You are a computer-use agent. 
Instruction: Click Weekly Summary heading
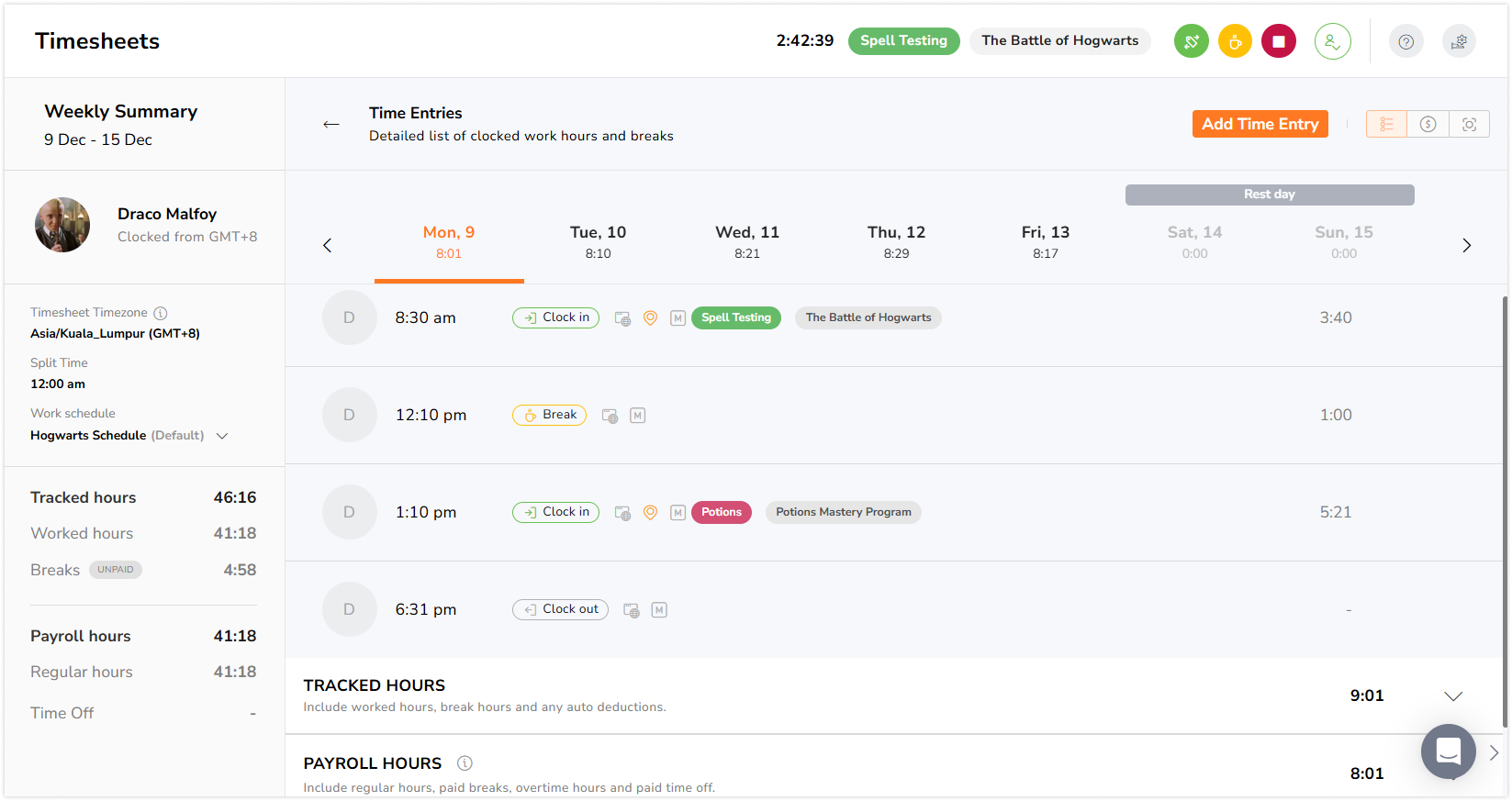click(x=121, y=111)
